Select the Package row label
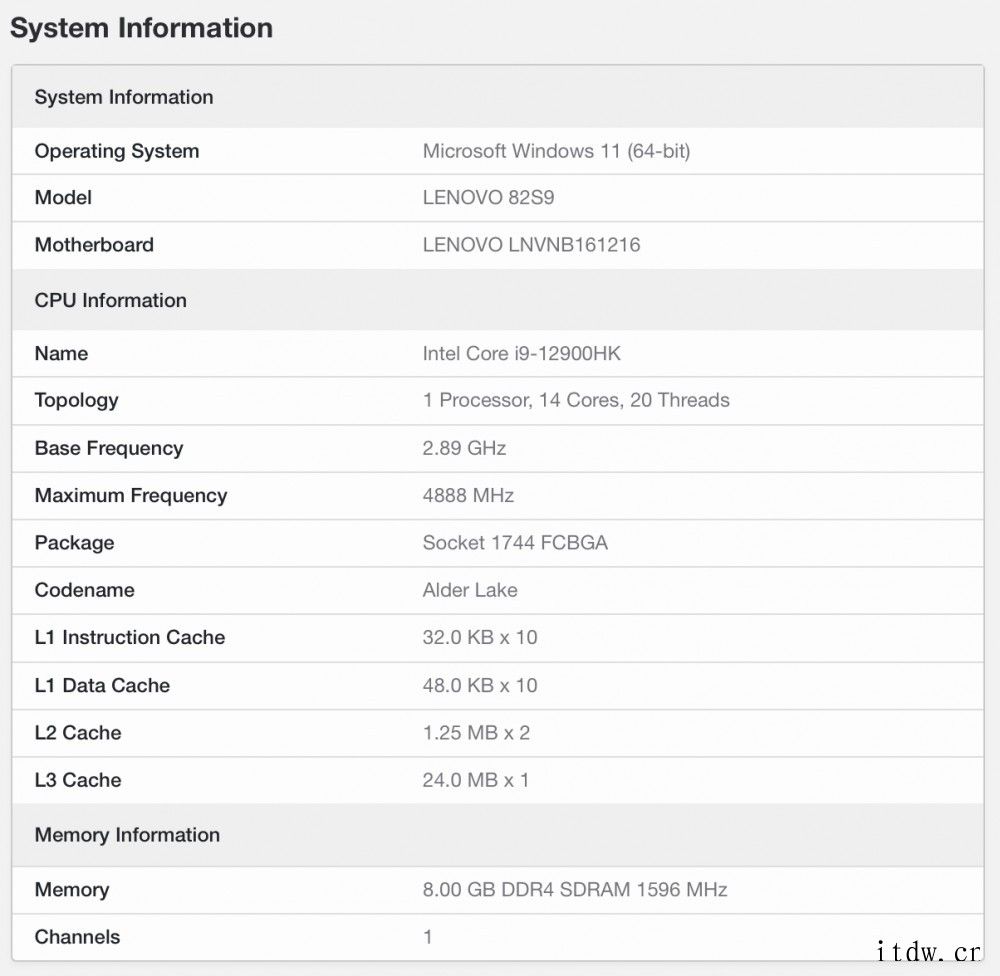 tap(75, 543)
